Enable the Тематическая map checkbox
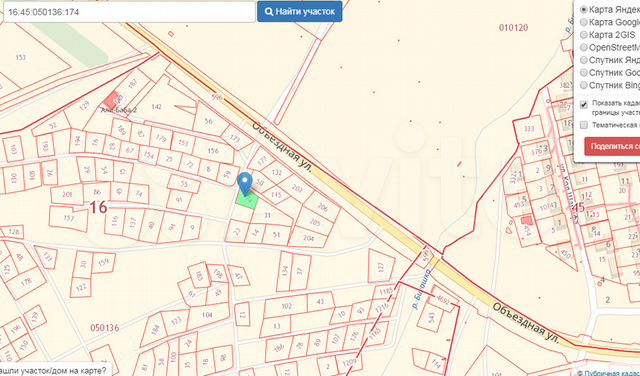Image resolution: width=640 pixels, height=376 pixels. (x=584, y=125)
